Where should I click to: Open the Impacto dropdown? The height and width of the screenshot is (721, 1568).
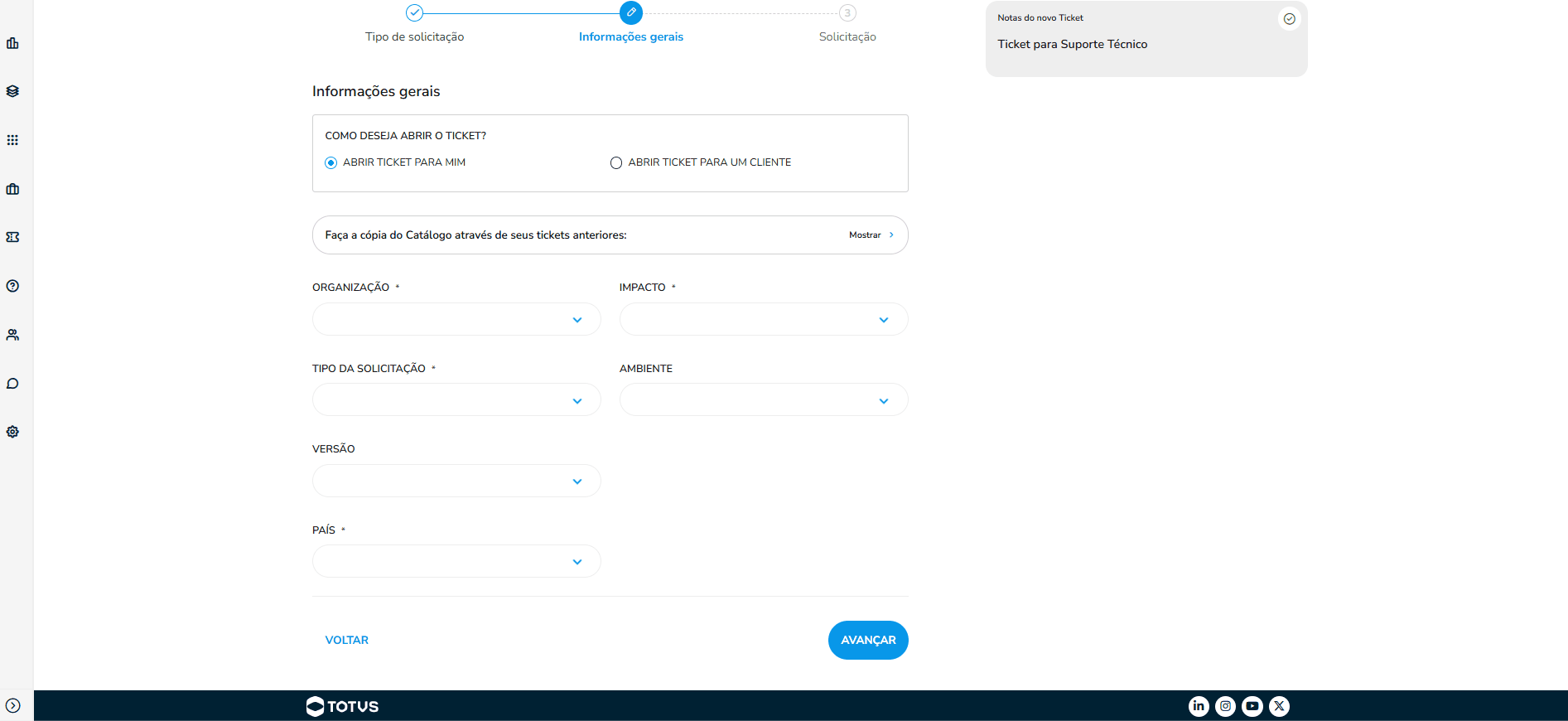coord(764,319)
